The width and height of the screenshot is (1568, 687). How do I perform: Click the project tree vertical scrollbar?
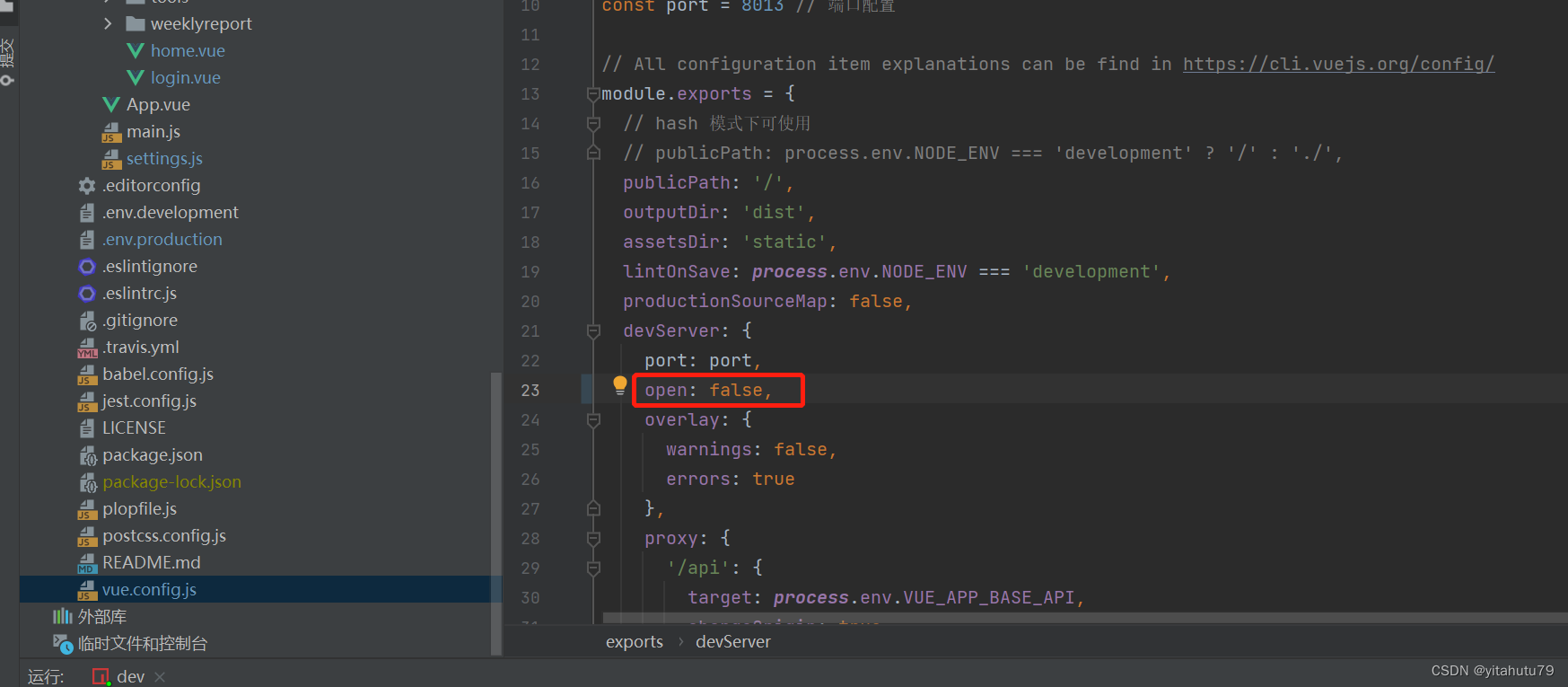(x=496, y=514)
